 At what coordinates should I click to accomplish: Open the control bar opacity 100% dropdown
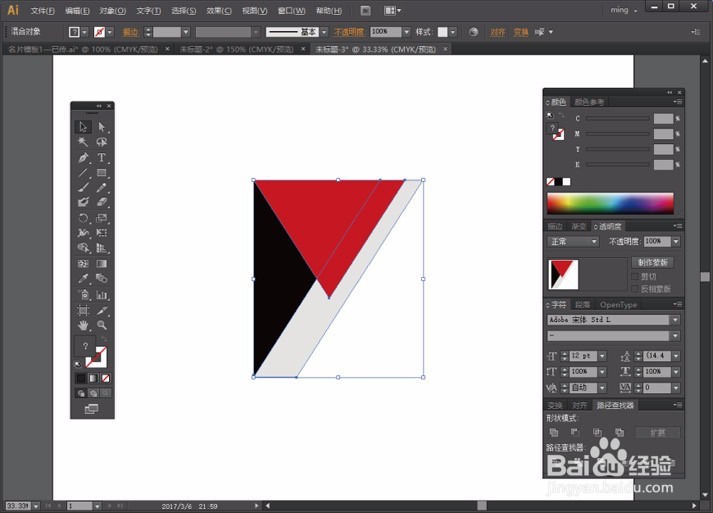click(x=407, y=32)
